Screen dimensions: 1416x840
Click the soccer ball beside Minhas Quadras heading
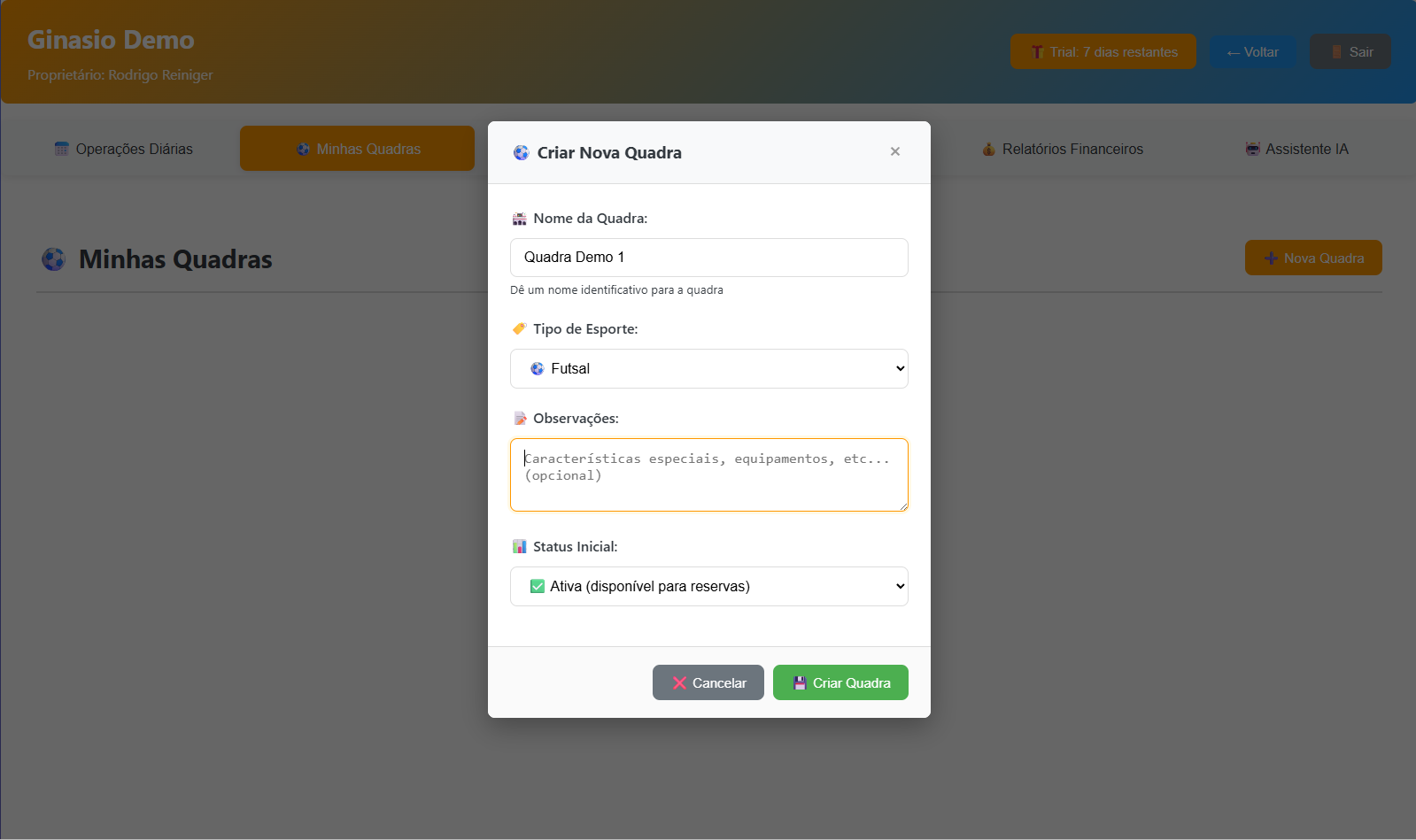pyautogui.click(x=54, y=259)
